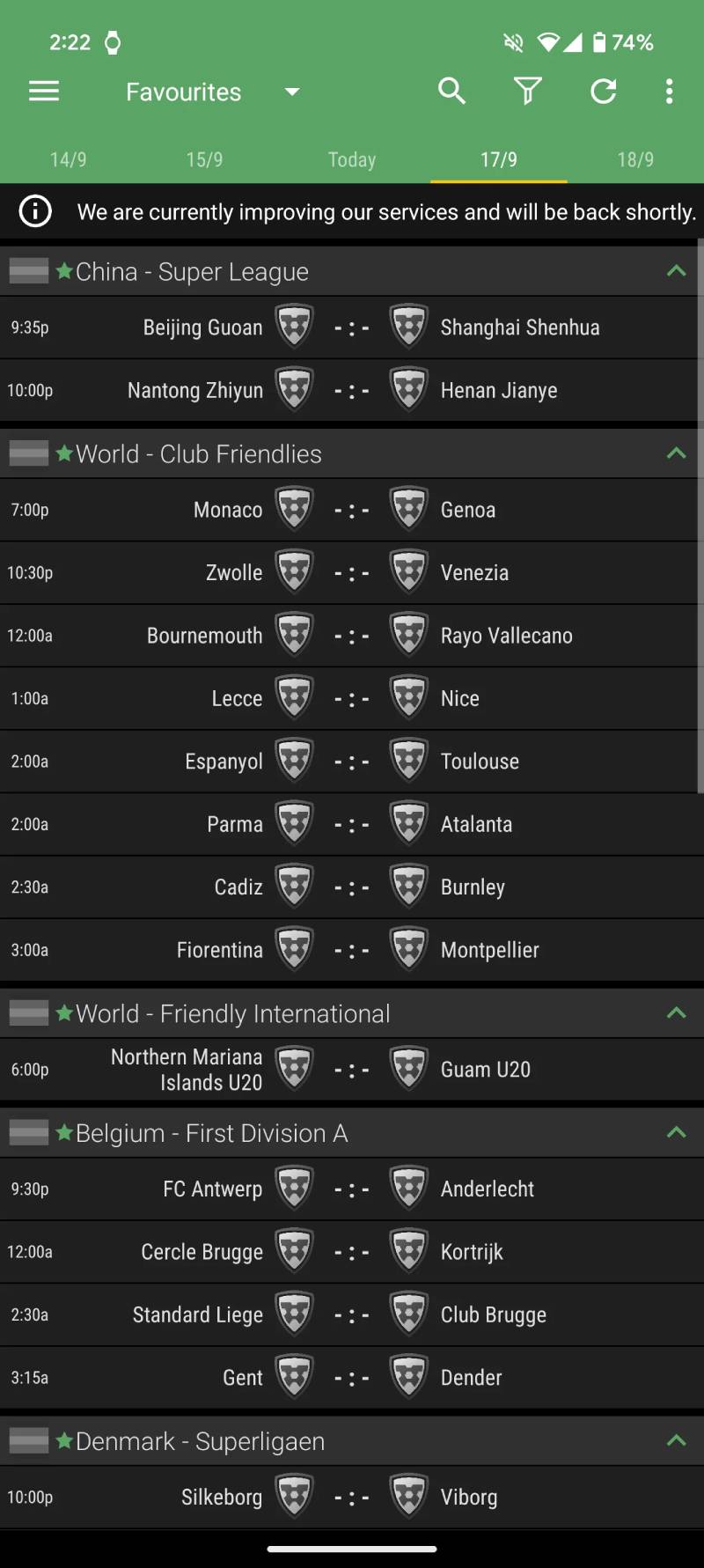Select the 18/9 date tab
The width and height of the screenshot is (704, 1568).
click(635, 159)
